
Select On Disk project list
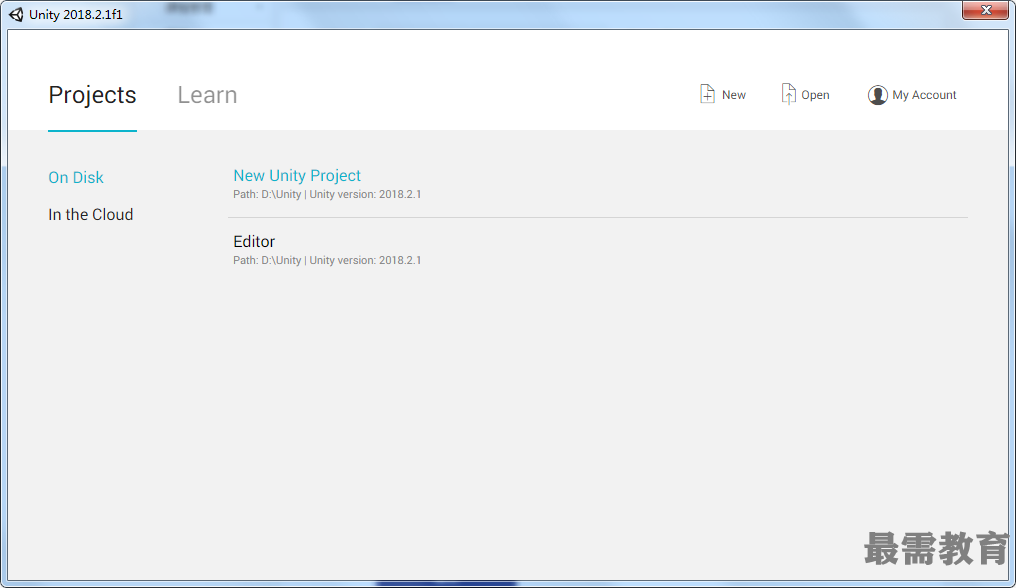click(x=76, y=177)
